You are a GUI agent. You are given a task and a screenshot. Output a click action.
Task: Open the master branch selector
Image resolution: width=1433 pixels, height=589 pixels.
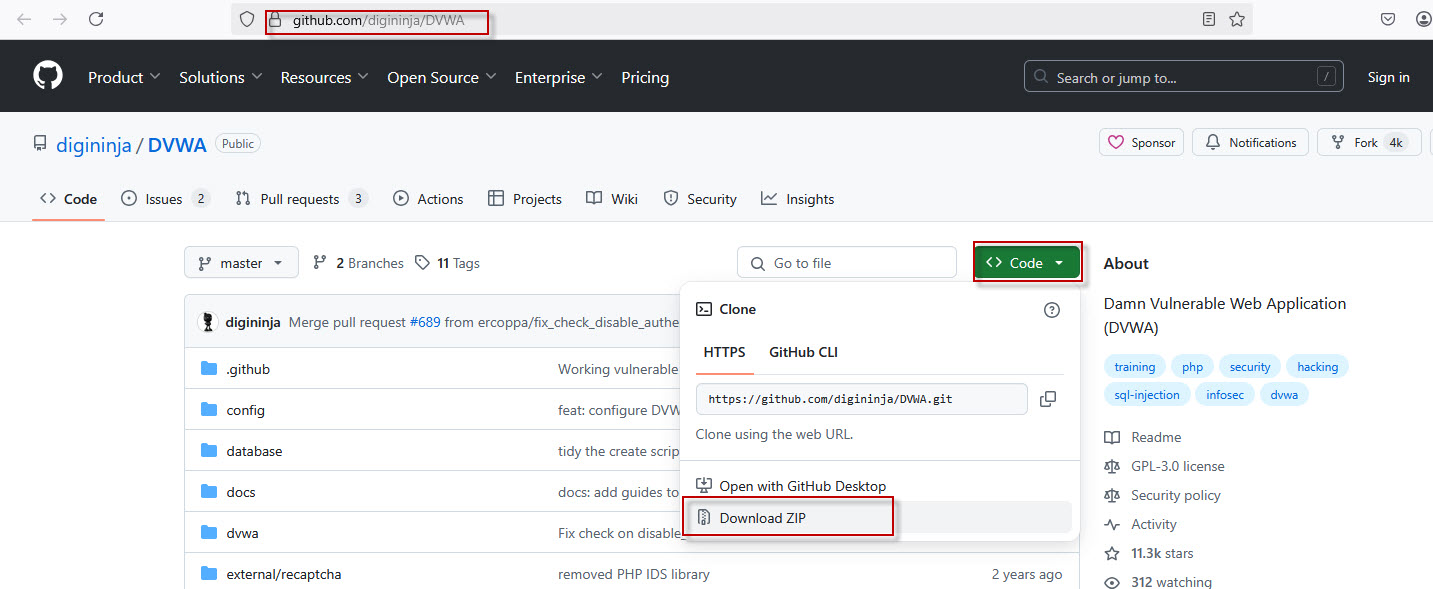click(x=241, y=263)
